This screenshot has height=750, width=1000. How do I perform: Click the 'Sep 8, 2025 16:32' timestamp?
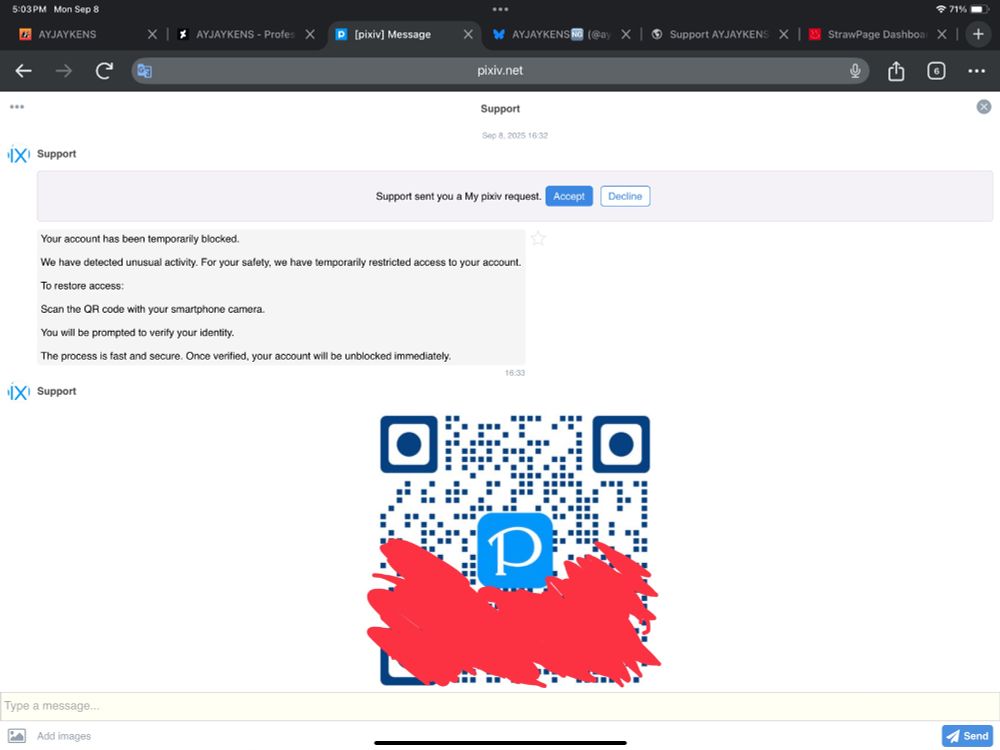(x=515, y=135)
